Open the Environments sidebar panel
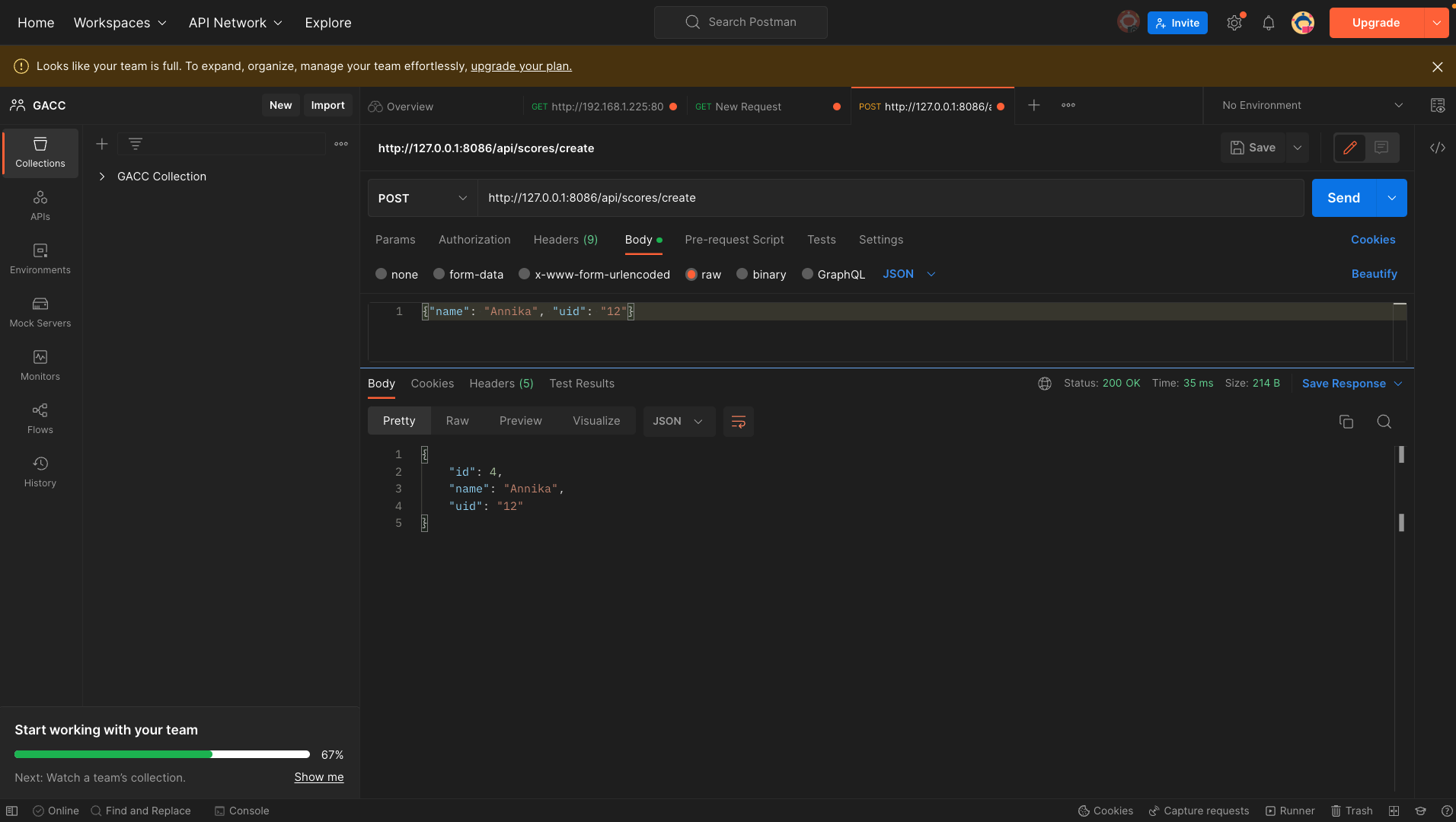Viewport: 1456px width, 822px height. 40,259
